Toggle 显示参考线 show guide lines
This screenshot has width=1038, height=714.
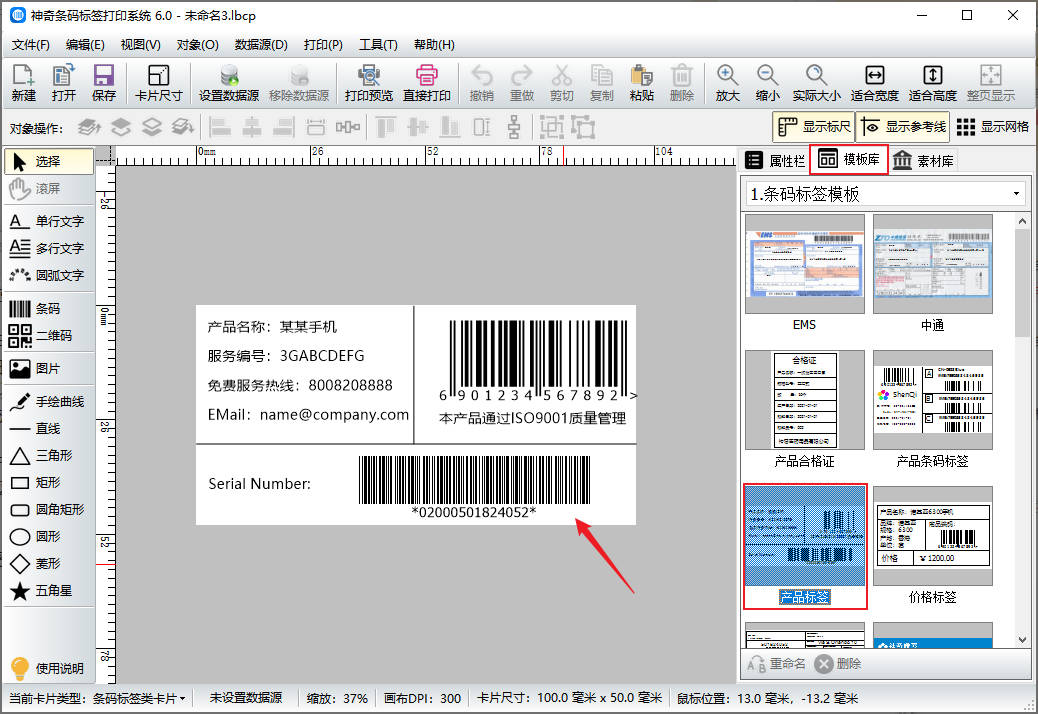click(903, 126)
